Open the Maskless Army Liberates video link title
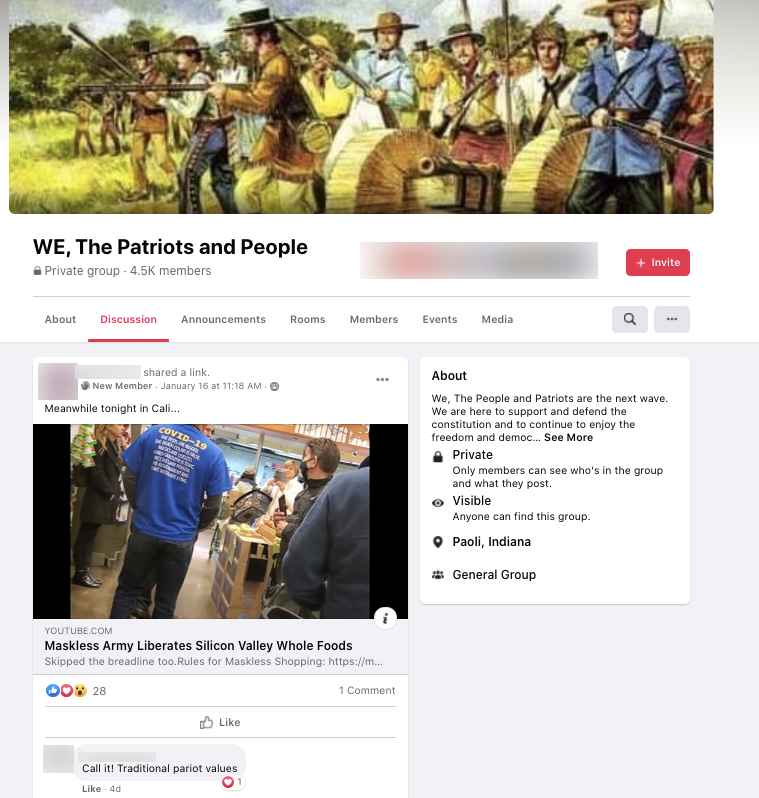 (199, 646)
